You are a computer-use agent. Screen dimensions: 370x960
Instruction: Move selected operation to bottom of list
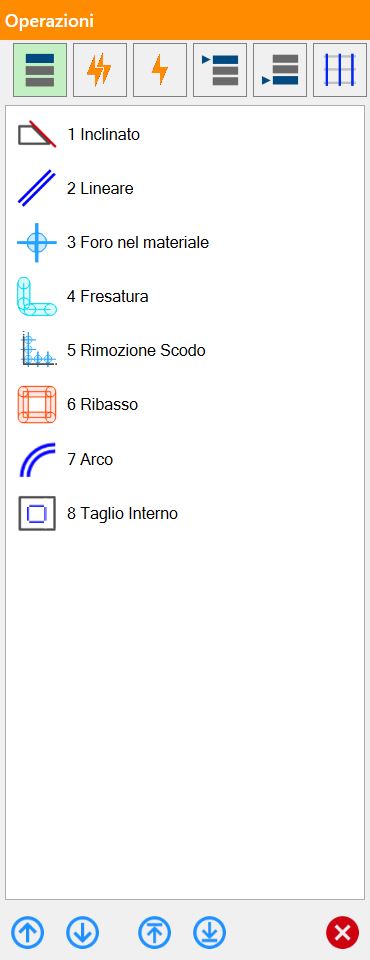[210, 933]
